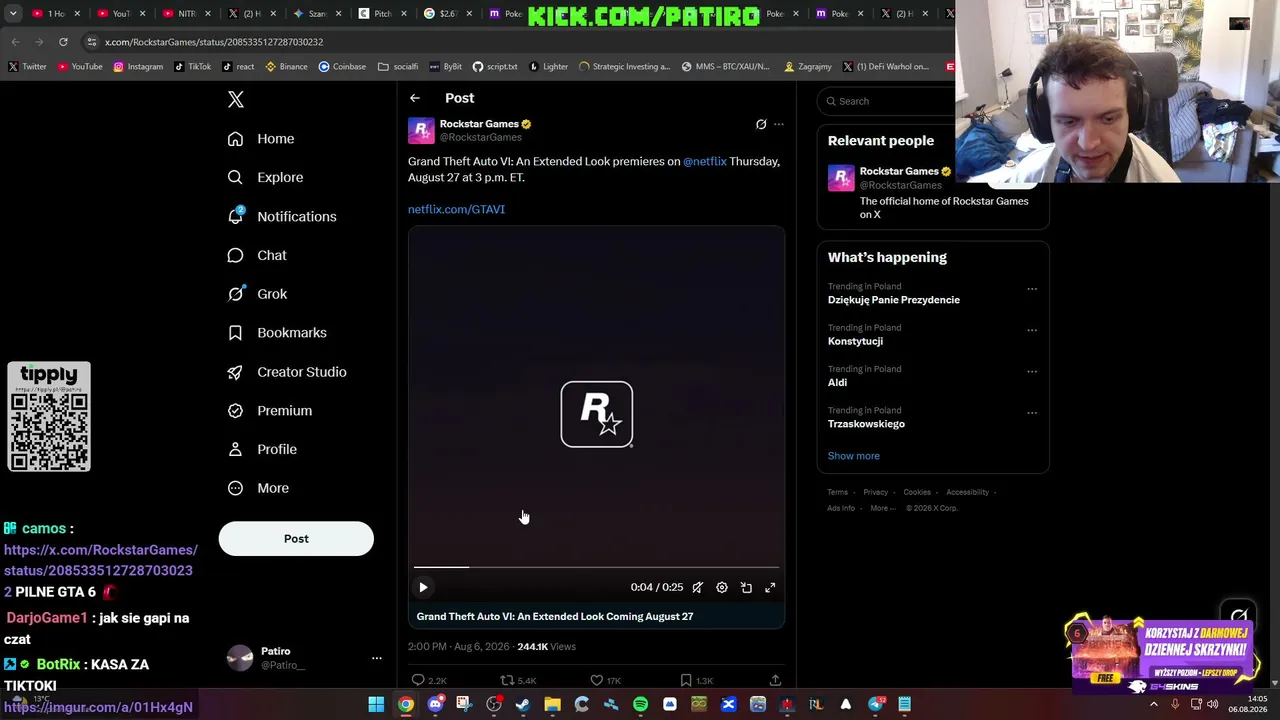
Task: Open options for Dziękuję Panie Prezydencie trend
Action: pyautogui.click(x=1032, y=289)
